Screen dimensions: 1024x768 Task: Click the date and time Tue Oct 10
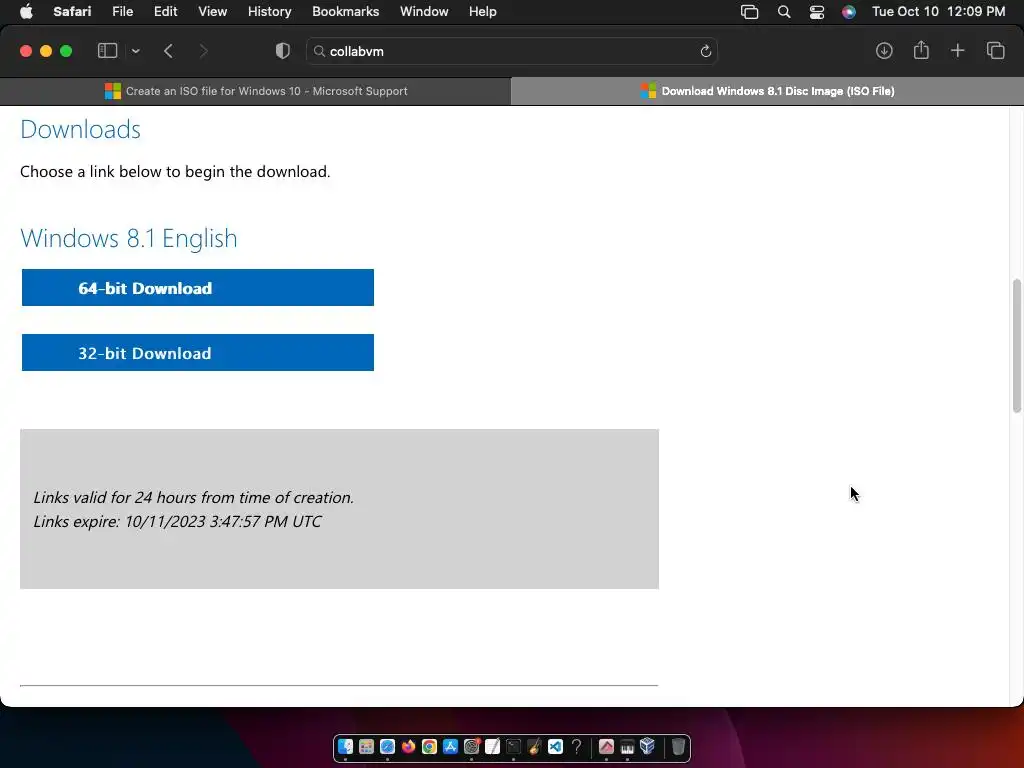point(938,12)
